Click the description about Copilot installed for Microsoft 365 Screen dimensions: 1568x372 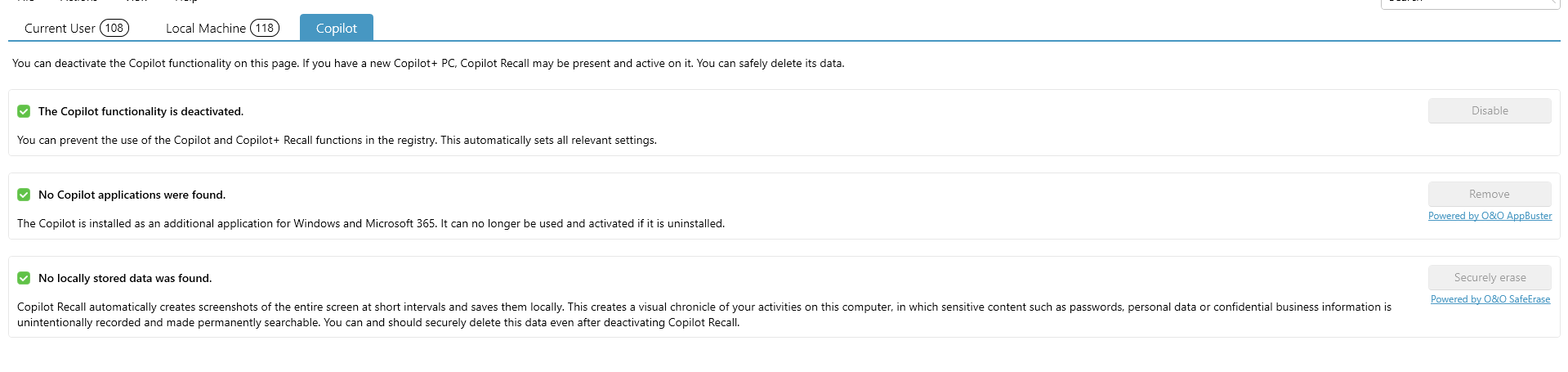(371, 223)
